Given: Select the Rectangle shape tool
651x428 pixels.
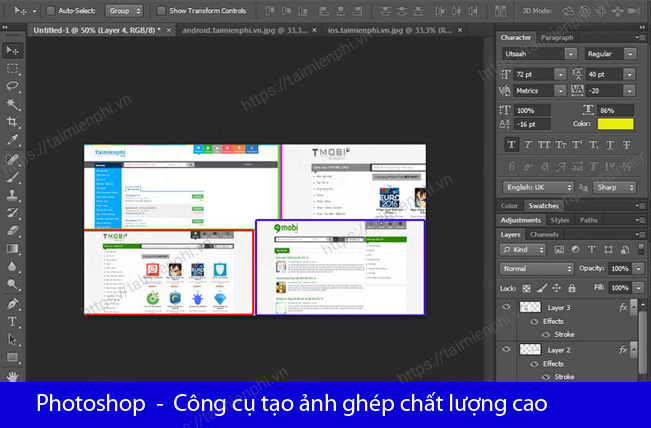Looking at the screenshot, I should [12, 357].
